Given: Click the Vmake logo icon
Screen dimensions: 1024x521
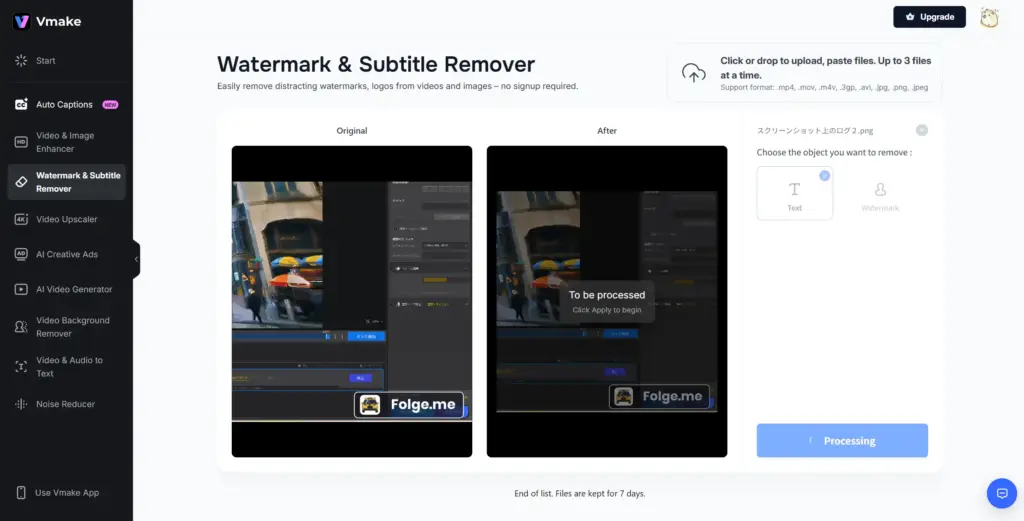Looking at the screenshot, I should (22, 22).
